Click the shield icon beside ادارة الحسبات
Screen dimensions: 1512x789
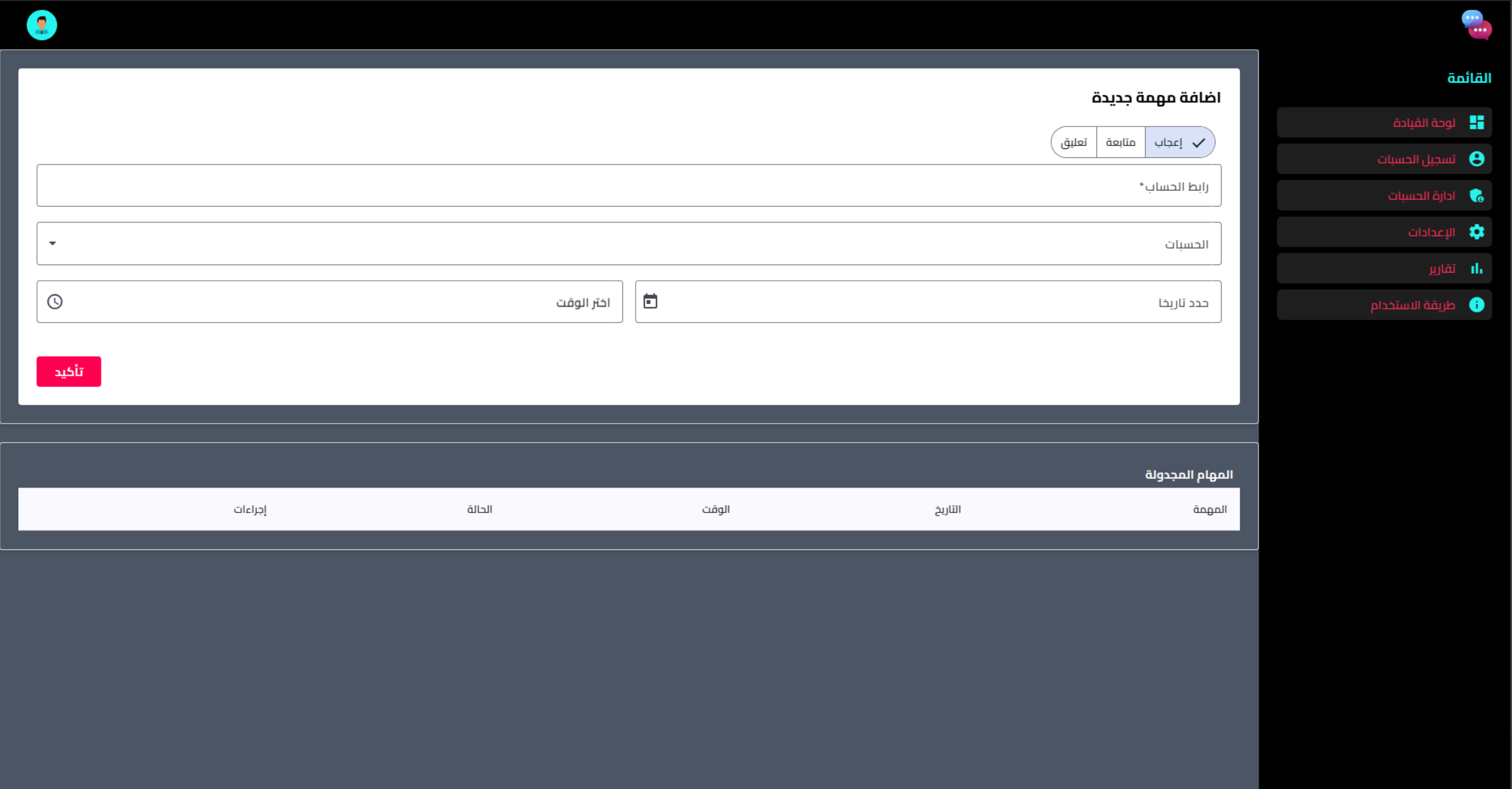point(1477,195)
